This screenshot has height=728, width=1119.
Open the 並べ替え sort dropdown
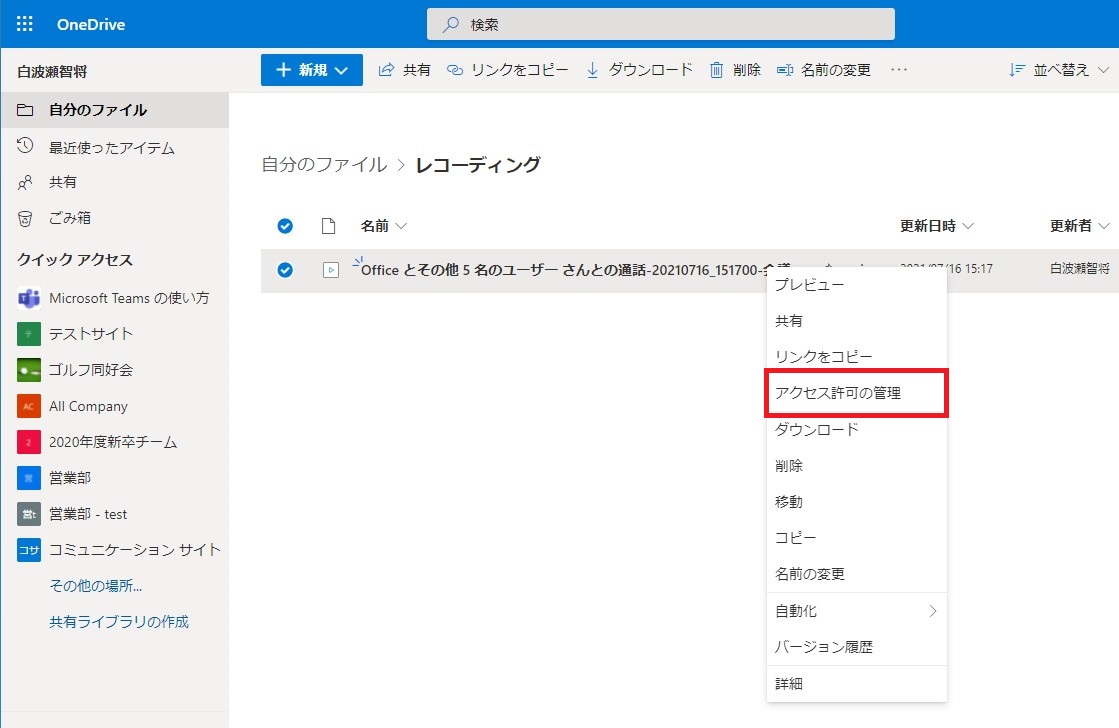[x=1060, y=70]
